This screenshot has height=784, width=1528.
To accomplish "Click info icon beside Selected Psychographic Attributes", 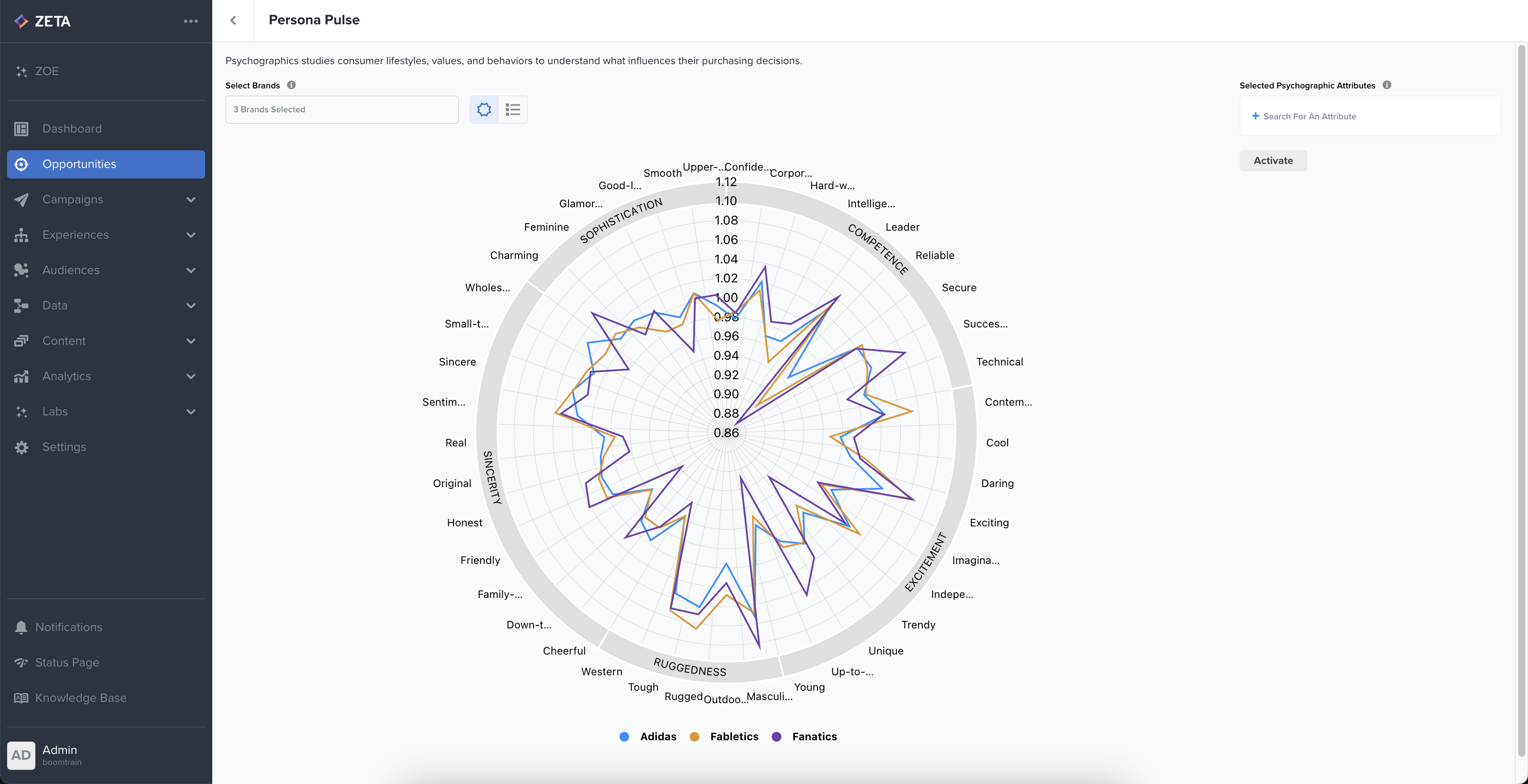I will click(x=1386, y=85).
